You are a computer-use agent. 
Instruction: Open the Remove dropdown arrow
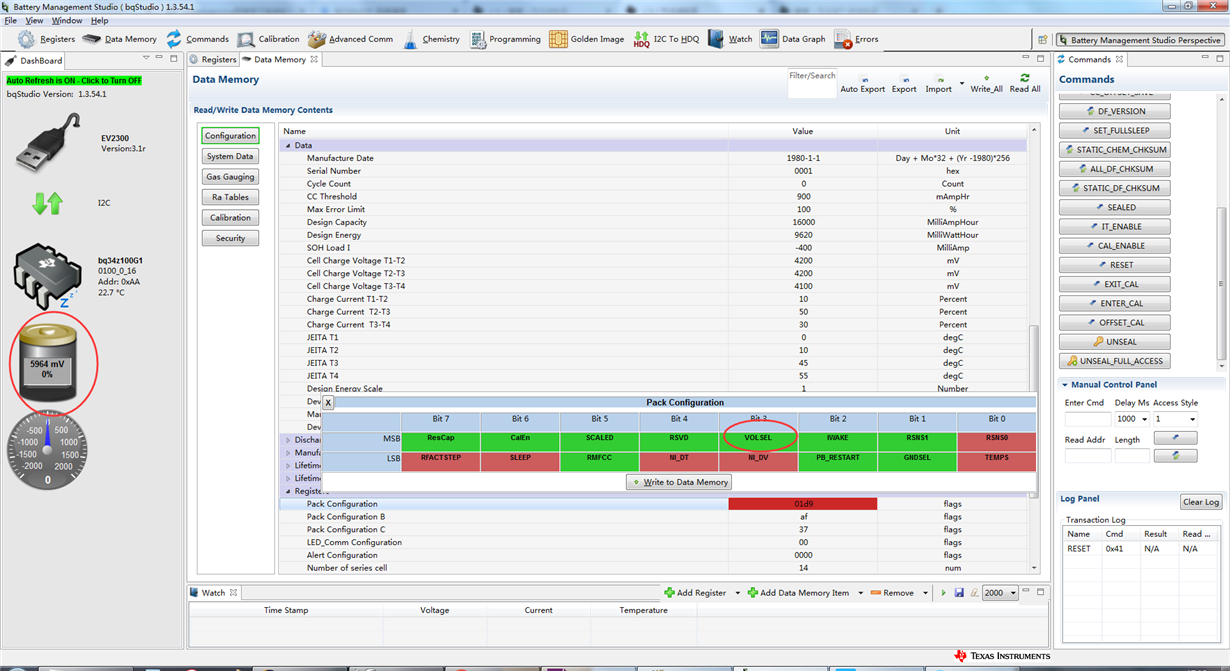point(925,593)
